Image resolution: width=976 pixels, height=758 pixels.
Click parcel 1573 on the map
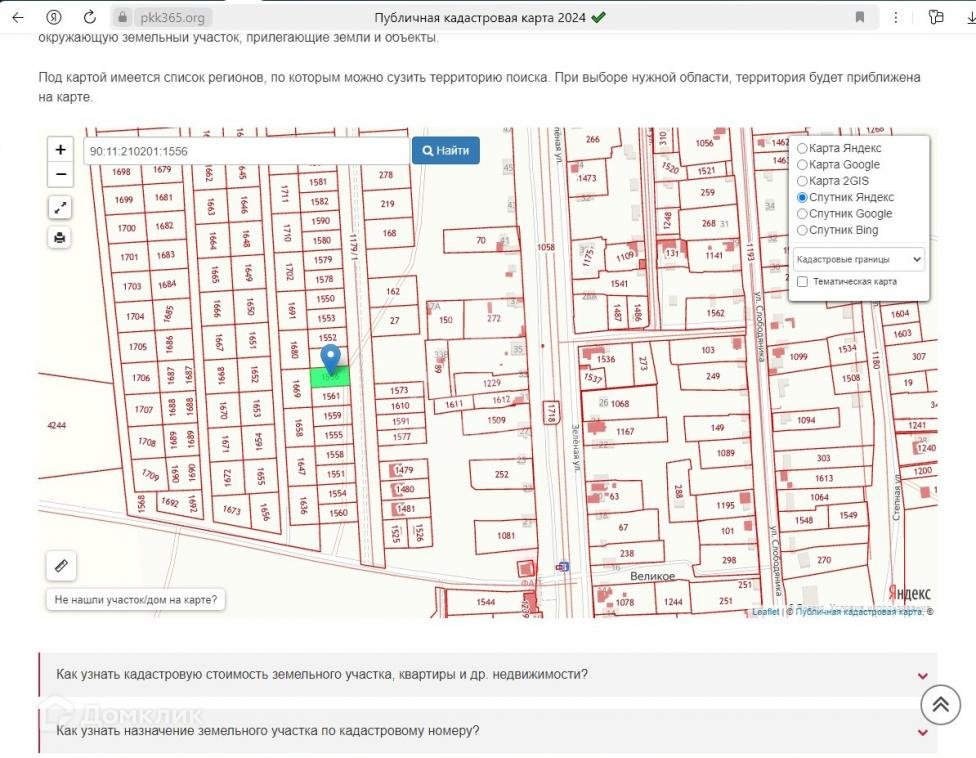pos(399,390)
